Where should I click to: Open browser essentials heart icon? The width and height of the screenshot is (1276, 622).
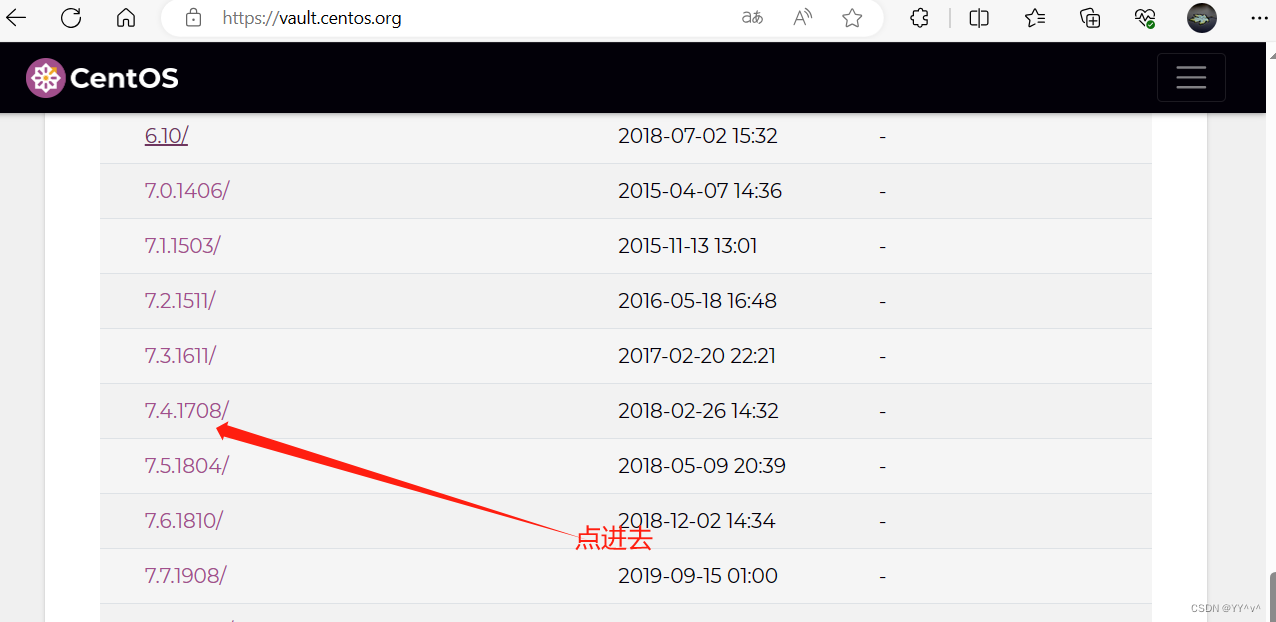[1146, 18]
